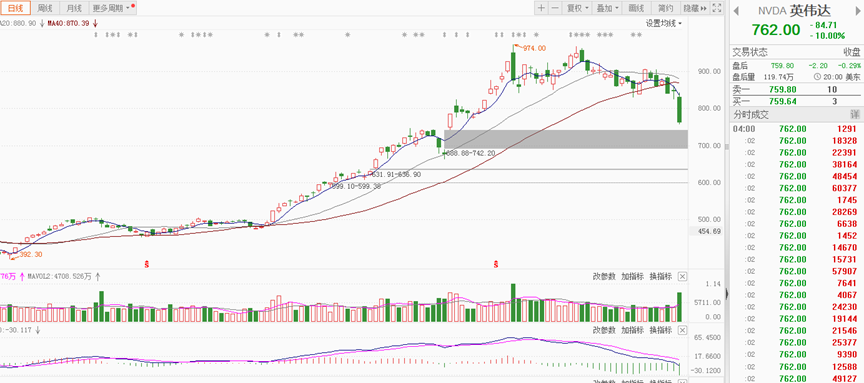
Task: Click 换指标 on MACD panel
Action: [661, 330]
